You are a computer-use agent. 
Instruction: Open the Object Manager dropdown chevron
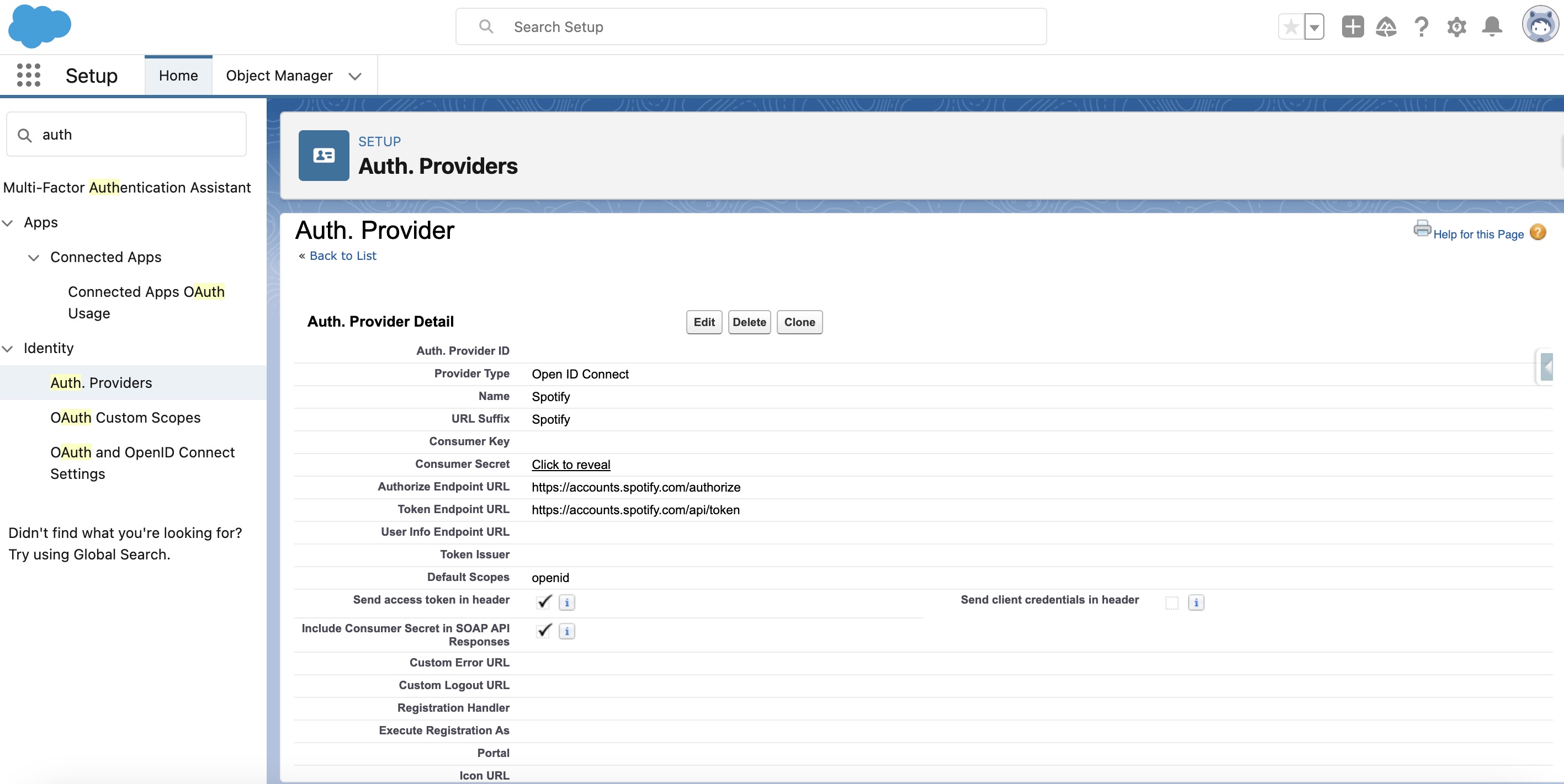pyautogui.click(x=355, y=76)
